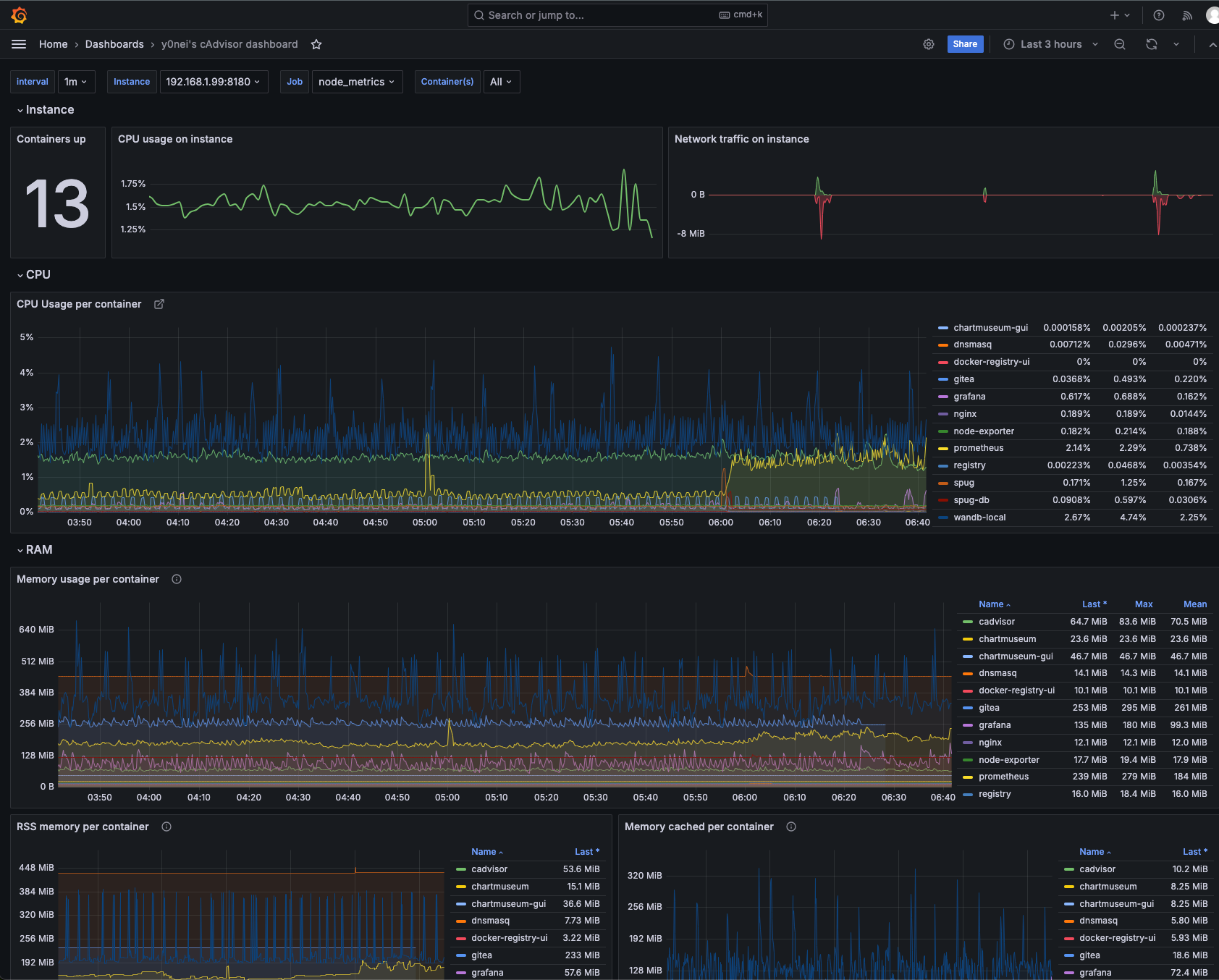
Task: Toggle spug-db series in CPU legend
Action: [971, 500]
